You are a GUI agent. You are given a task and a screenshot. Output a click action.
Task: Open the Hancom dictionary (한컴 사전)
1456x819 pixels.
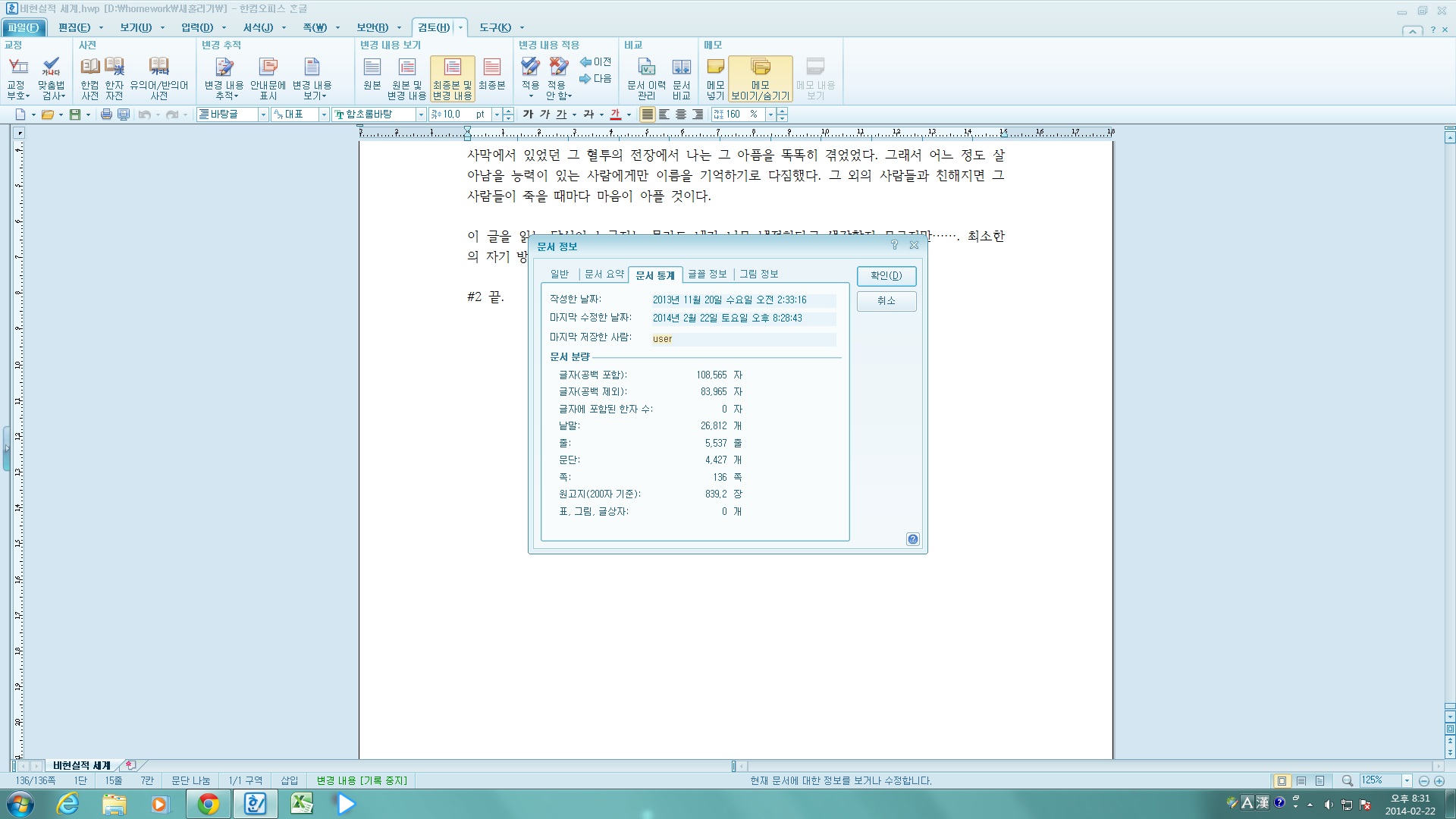click(89, 77)
